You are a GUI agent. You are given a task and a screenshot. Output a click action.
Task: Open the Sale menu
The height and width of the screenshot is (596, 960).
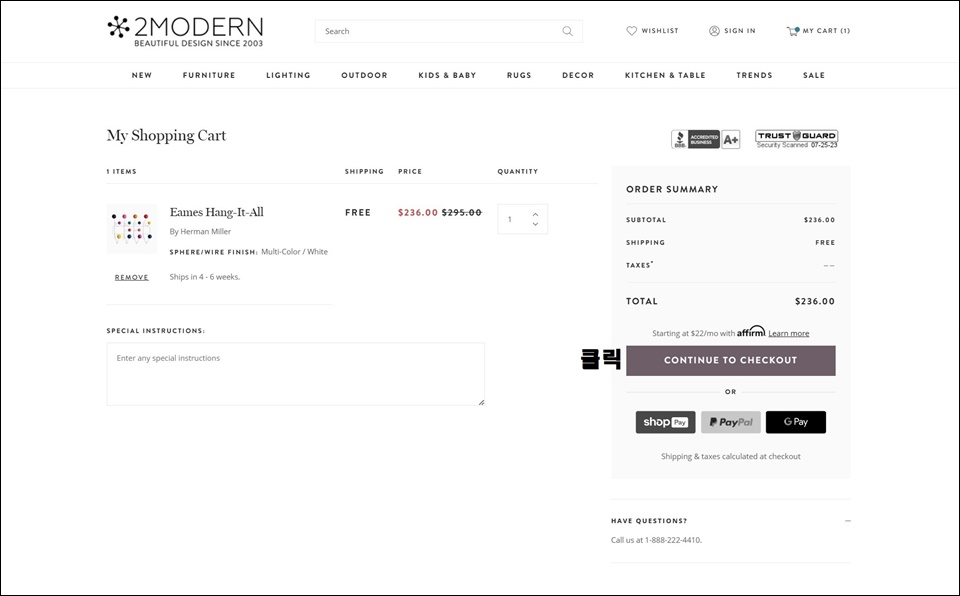click(814, 75)
